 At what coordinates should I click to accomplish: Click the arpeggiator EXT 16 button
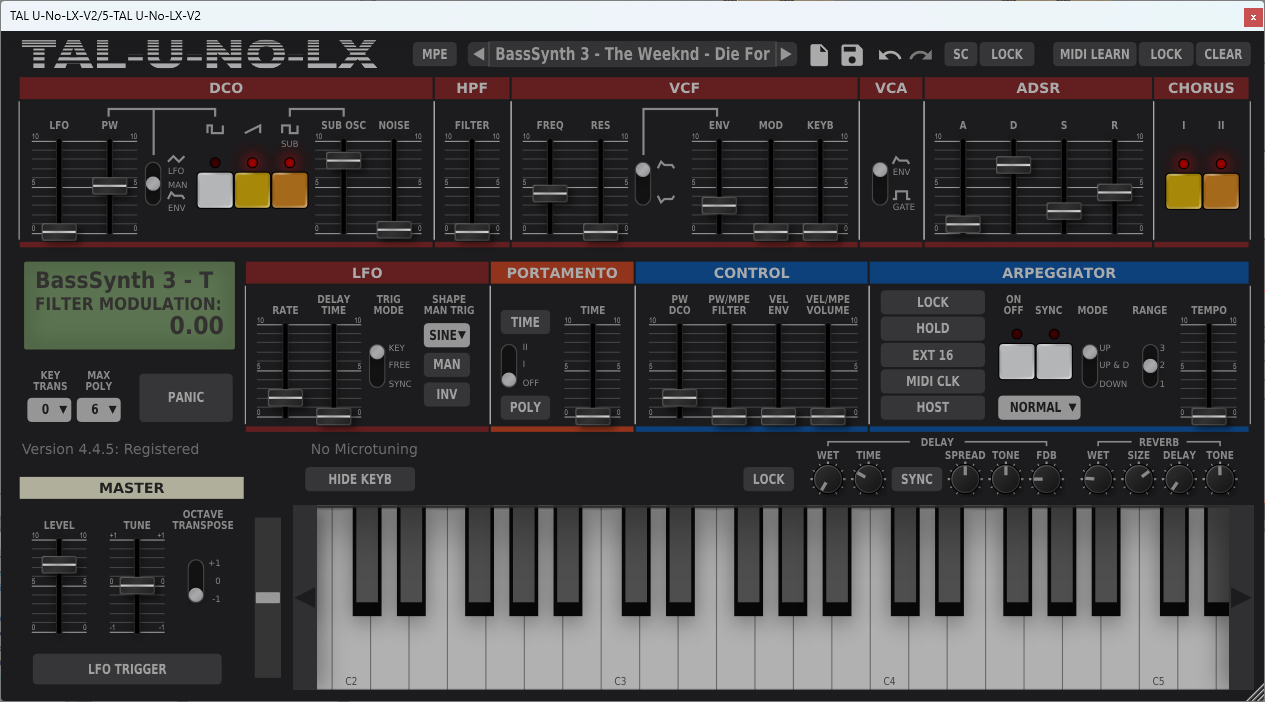tap(932, 355)
